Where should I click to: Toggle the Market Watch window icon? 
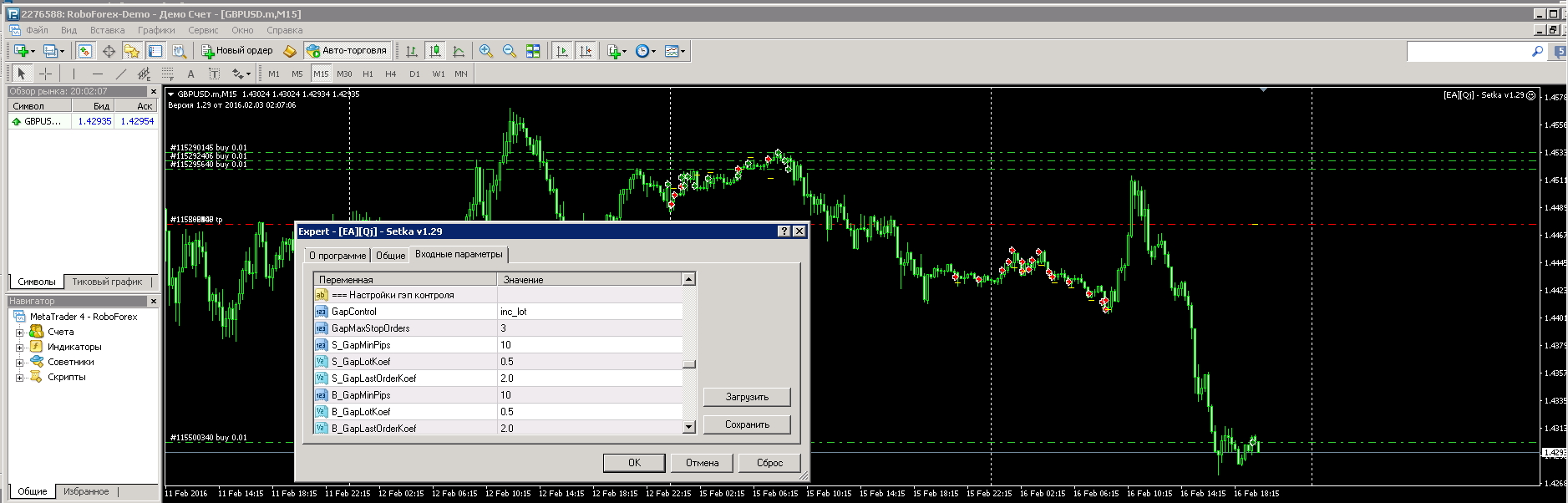85,51
